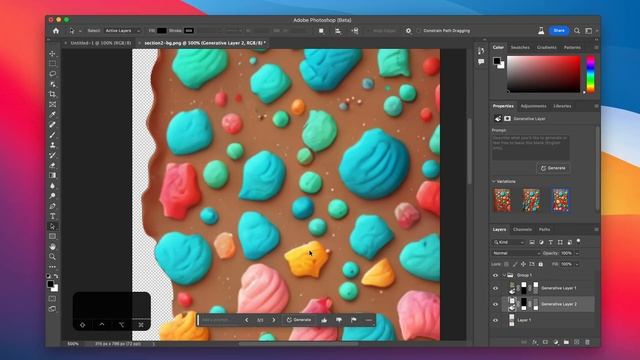The height and width of the screenshot is (360, 640).
Task: Click Generate in contextual task bar
Action: click(x=299, y=320)
